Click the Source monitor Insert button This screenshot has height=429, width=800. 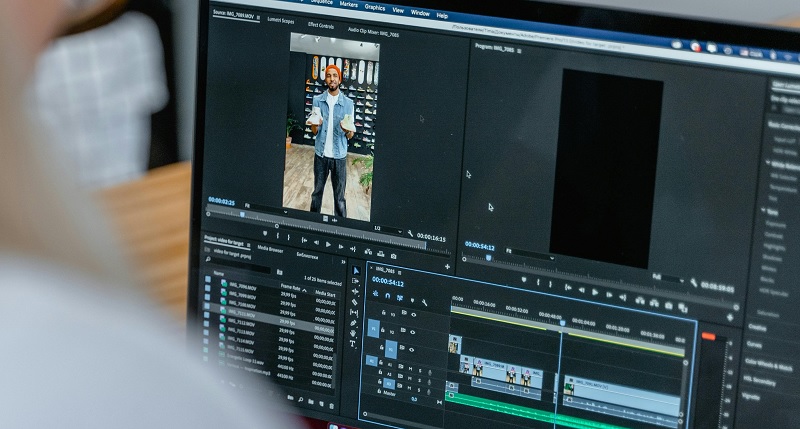pos(368,251)
